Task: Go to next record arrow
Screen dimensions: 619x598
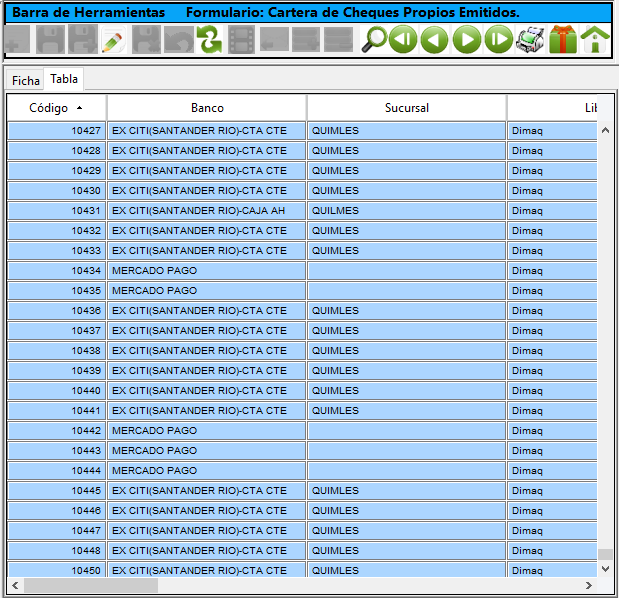Action: (467, 40)
